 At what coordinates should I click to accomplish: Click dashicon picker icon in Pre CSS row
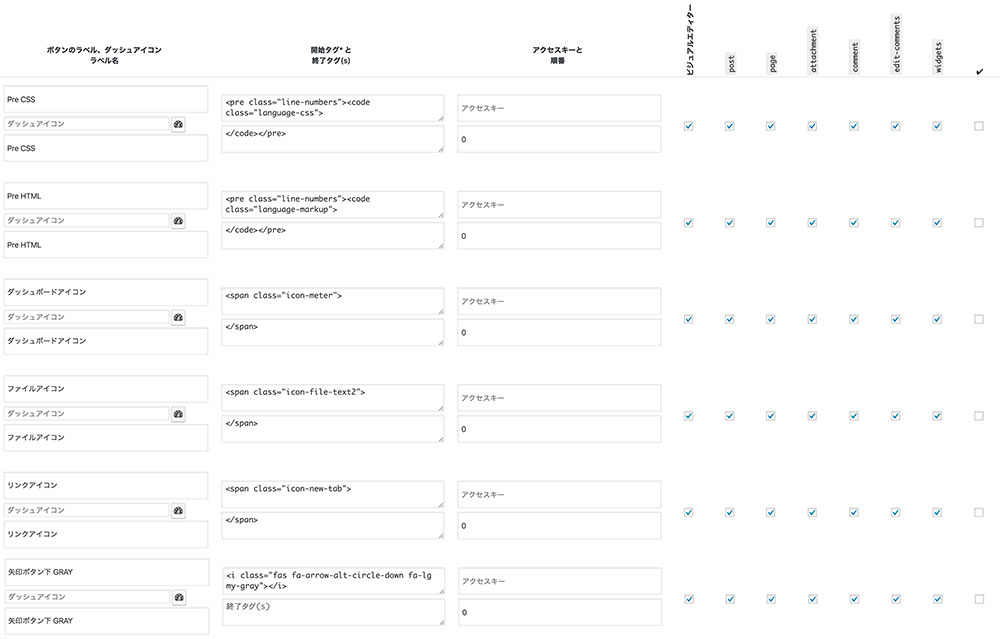178,124
